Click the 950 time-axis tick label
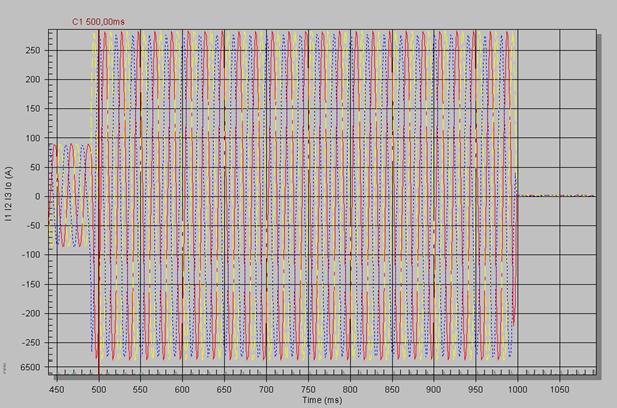Image resolution: width=617 pixels, height=408 pixels. [x=475, y=390]
